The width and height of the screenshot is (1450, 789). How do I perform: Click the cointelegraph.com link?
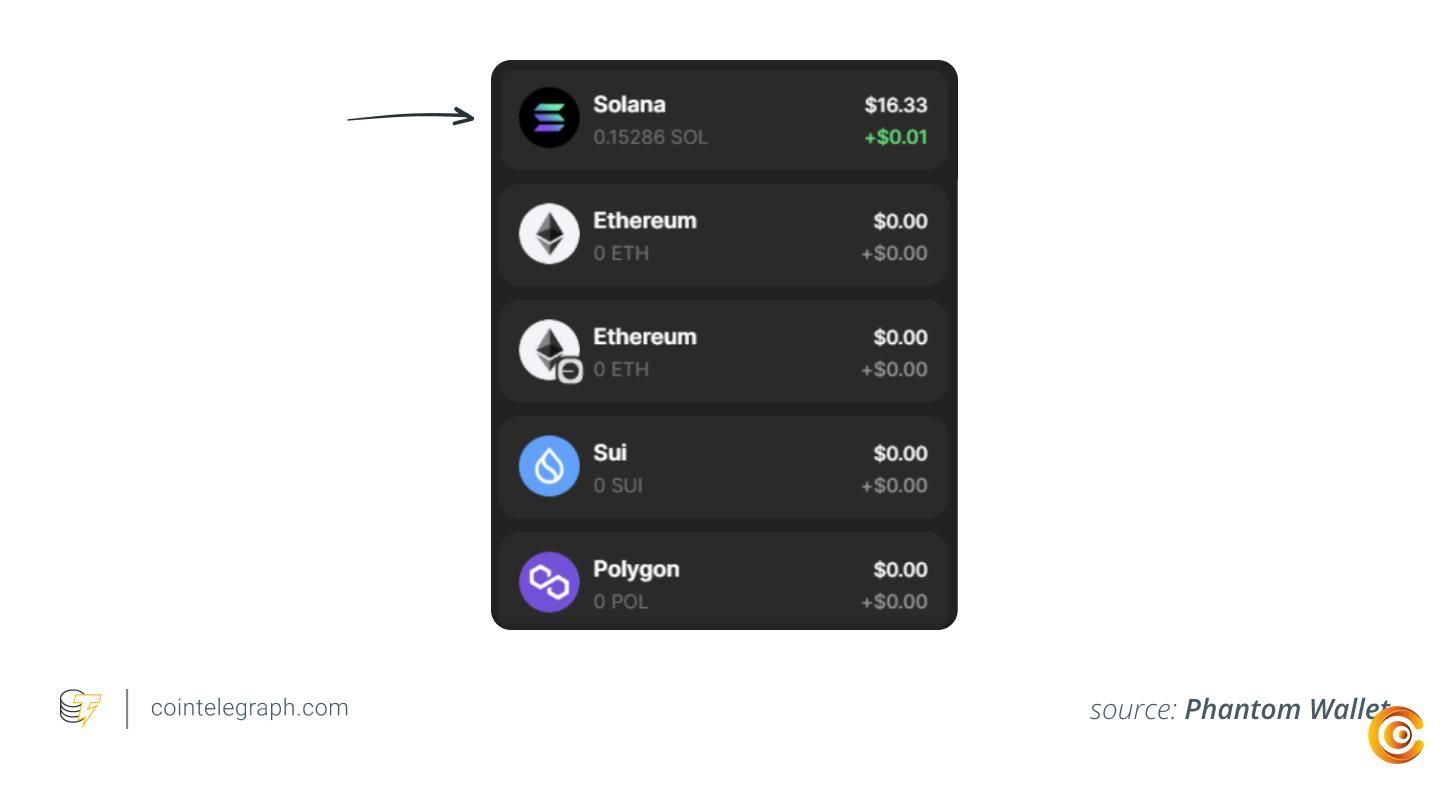tap(250, 708)
